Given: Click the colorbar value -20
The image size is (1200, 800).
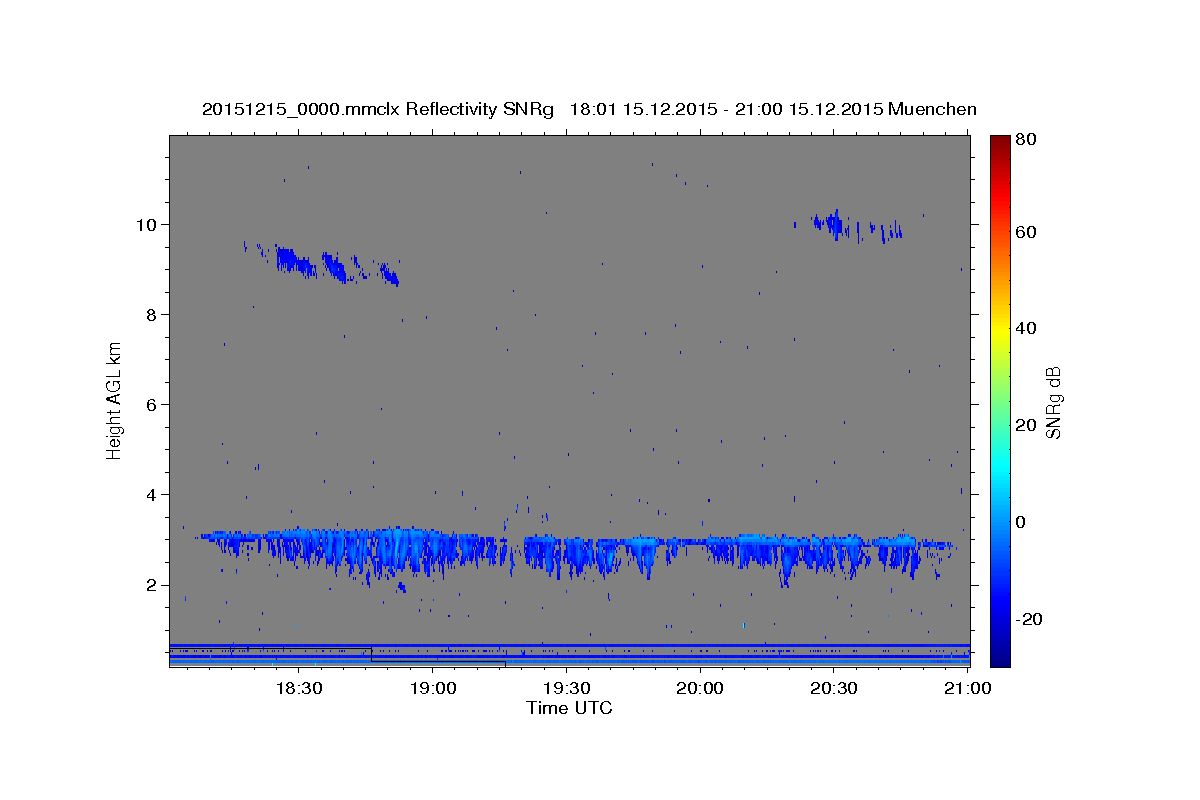Looking at the screenshot, I should click(x=1028, y=619).
